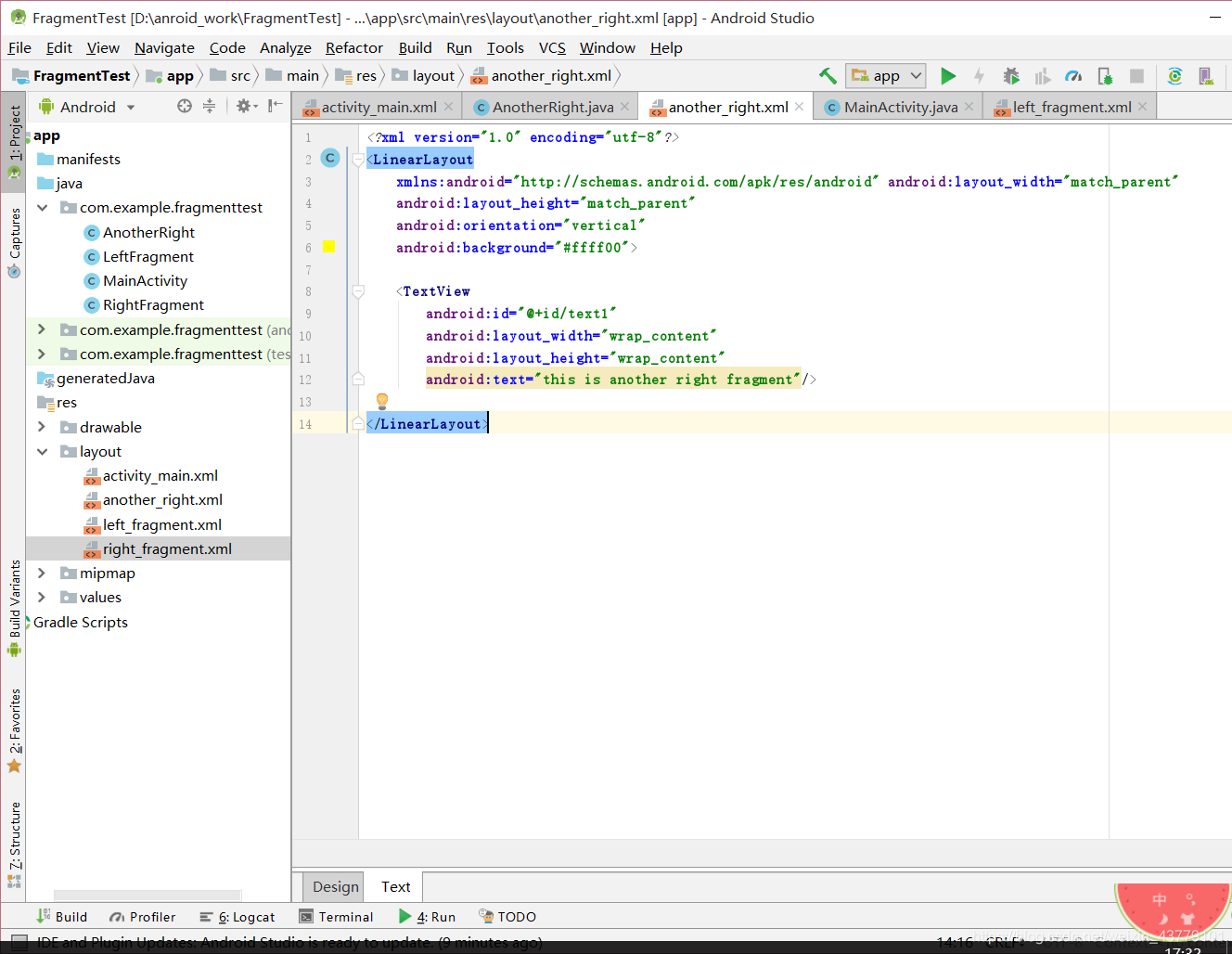Click the res breadcrumb in navigation bar

(357, 76)
